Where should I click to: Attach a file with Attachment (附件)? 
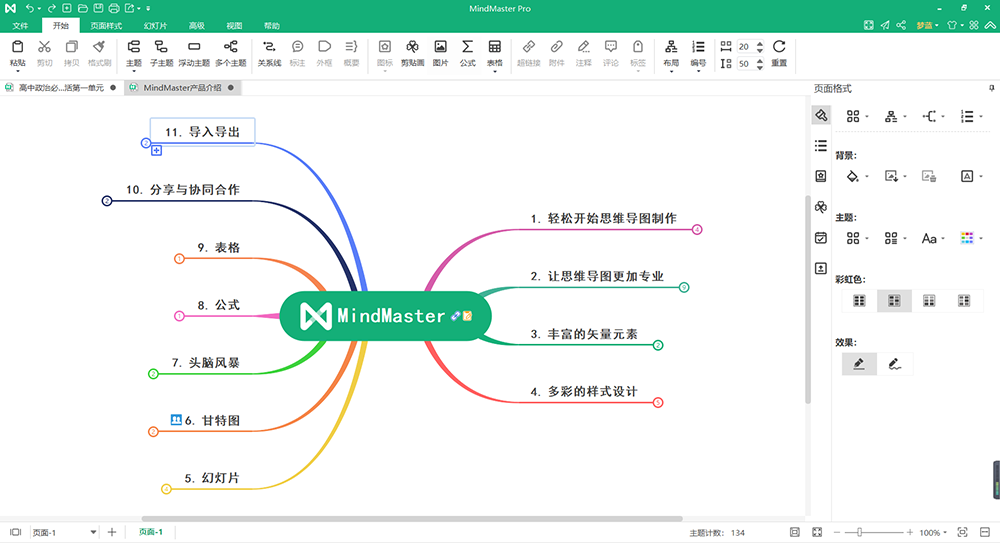(556, 53)
